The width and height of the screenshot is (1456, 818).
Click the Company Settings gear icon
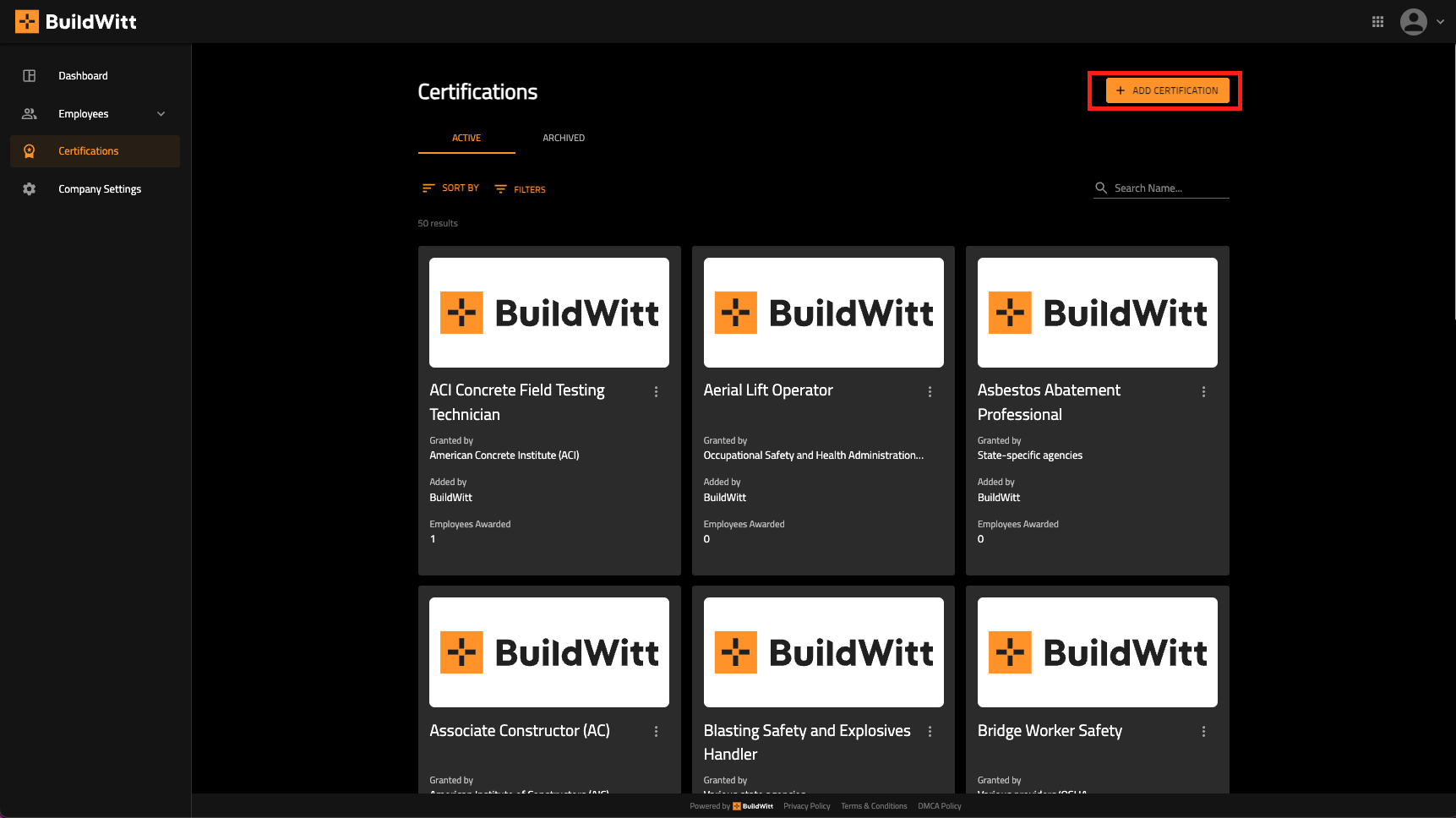pyautogui.click(x=30, y=189)
